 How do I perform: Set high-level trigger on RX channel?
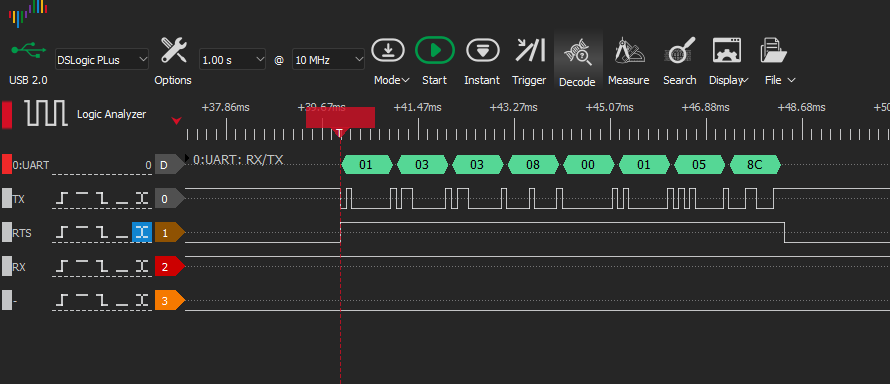pos(83,265)
